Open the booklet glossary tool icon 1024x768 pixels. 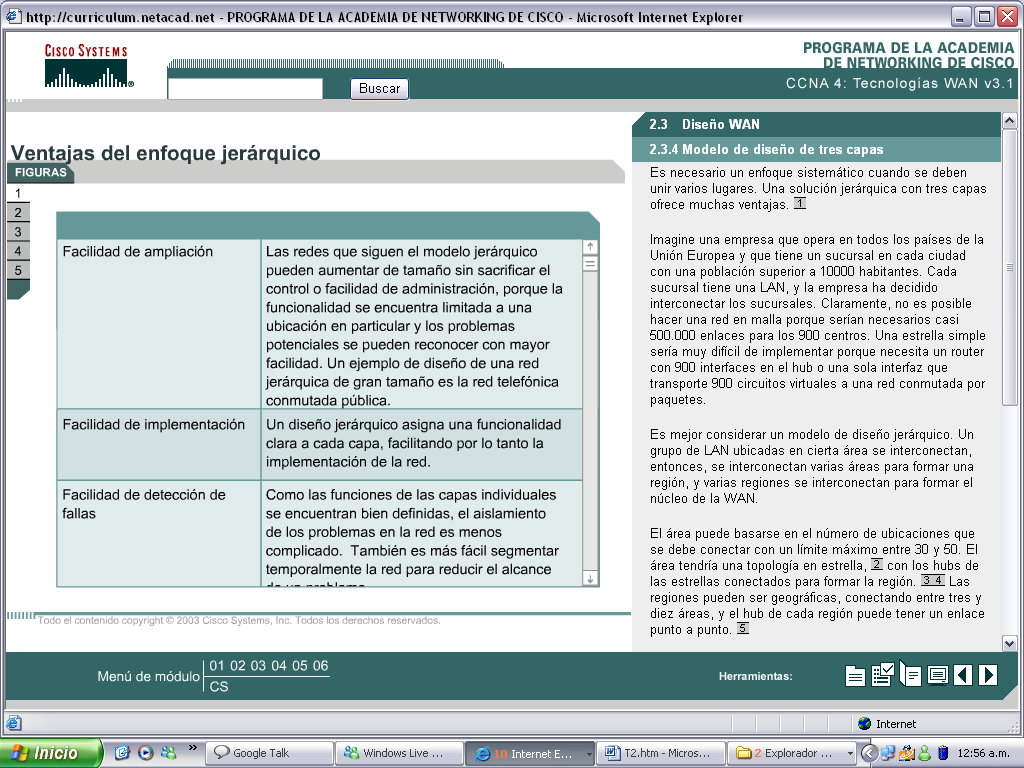tap(910, 674)
